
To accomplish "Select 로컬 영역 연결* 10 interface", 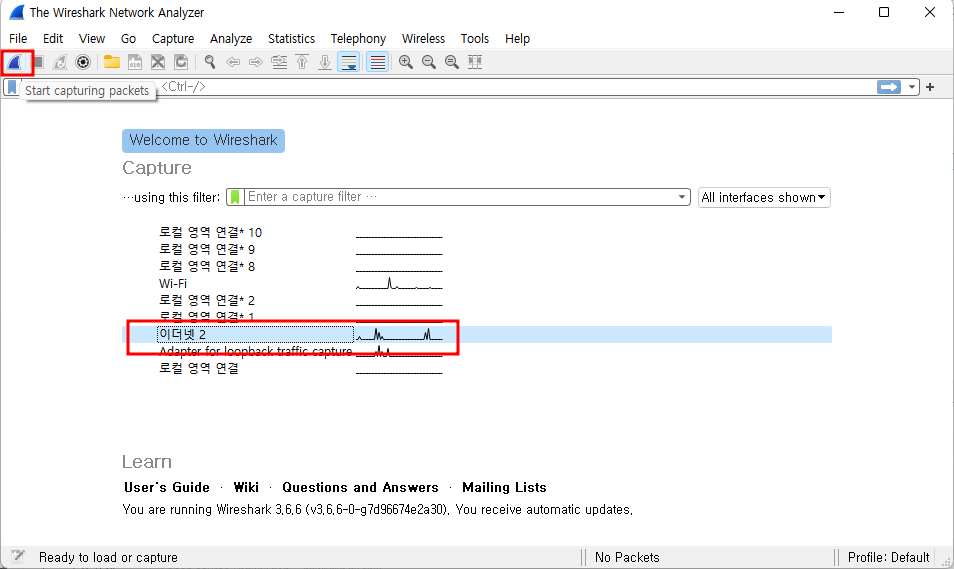I will pos(211,232).
